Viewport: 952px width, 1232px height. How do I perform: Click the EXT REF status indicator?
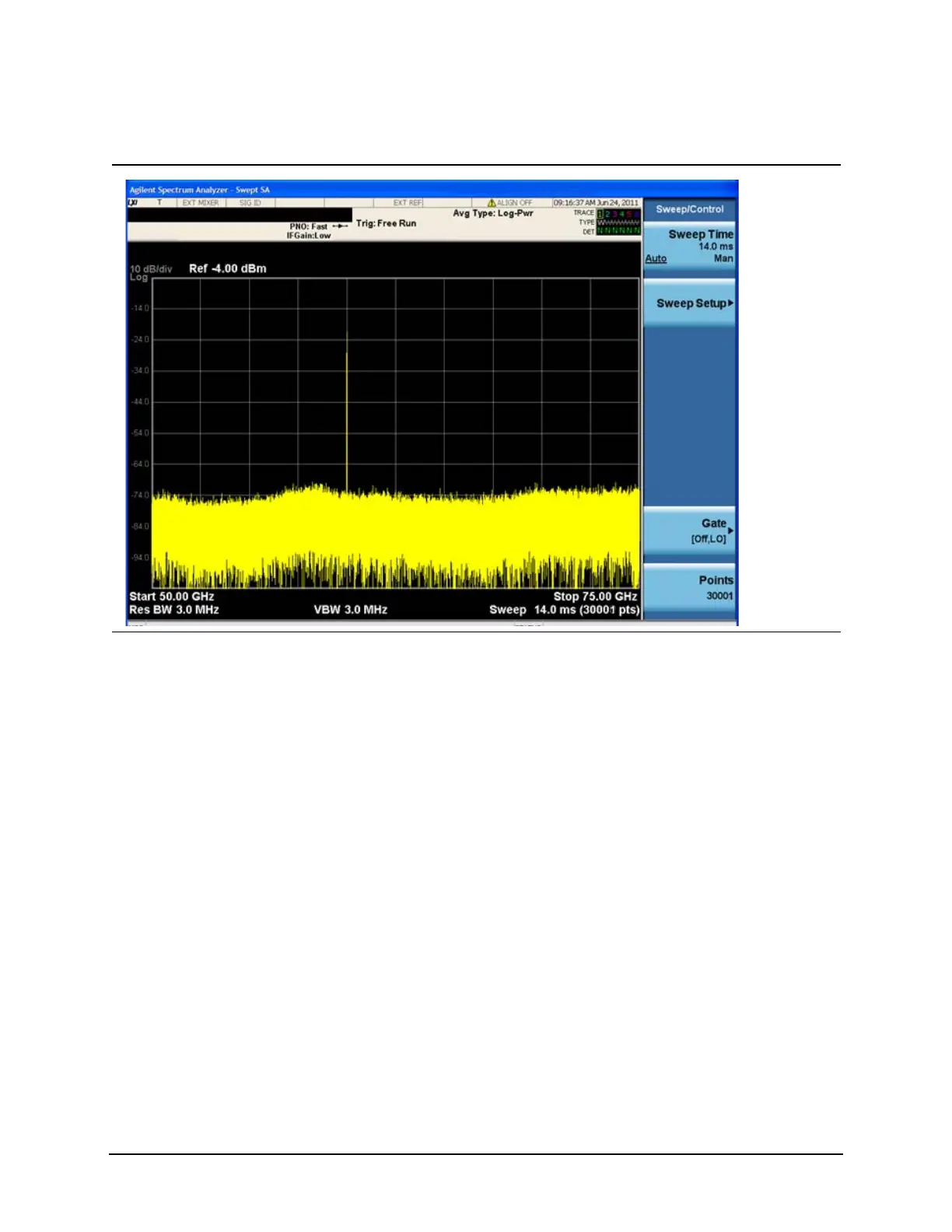click(407, 203)
